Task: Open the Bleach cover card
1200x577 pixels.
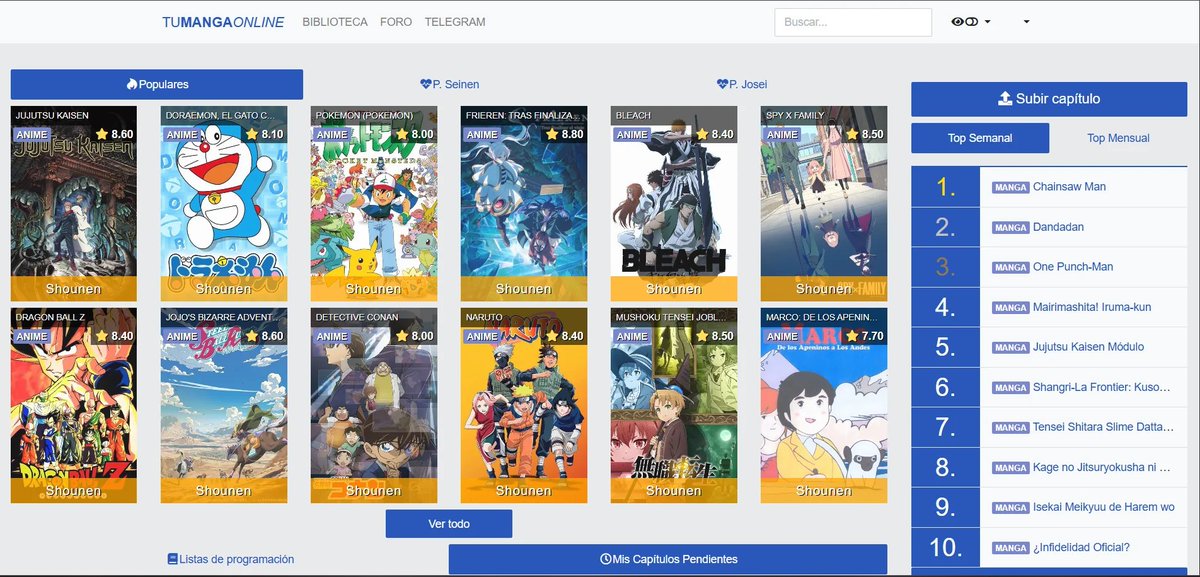Action: point(674,204)
